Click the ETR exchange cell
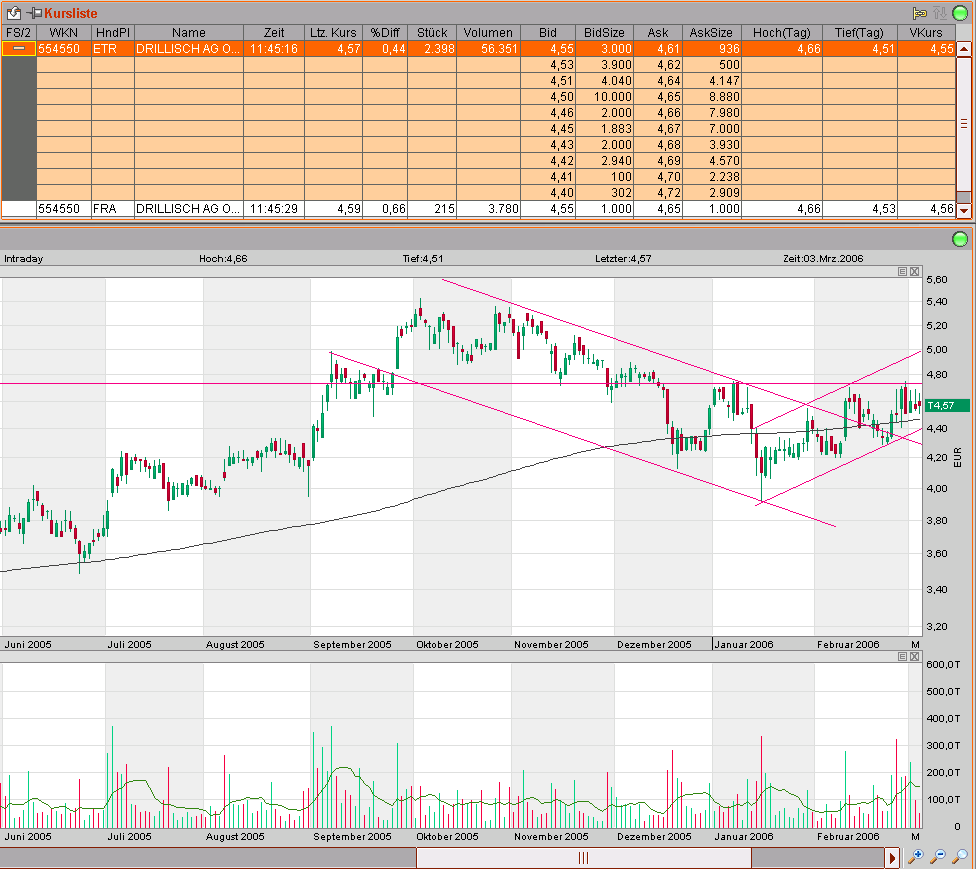The width and height of the screenshot is (976, 869). [x=113, y=49]
